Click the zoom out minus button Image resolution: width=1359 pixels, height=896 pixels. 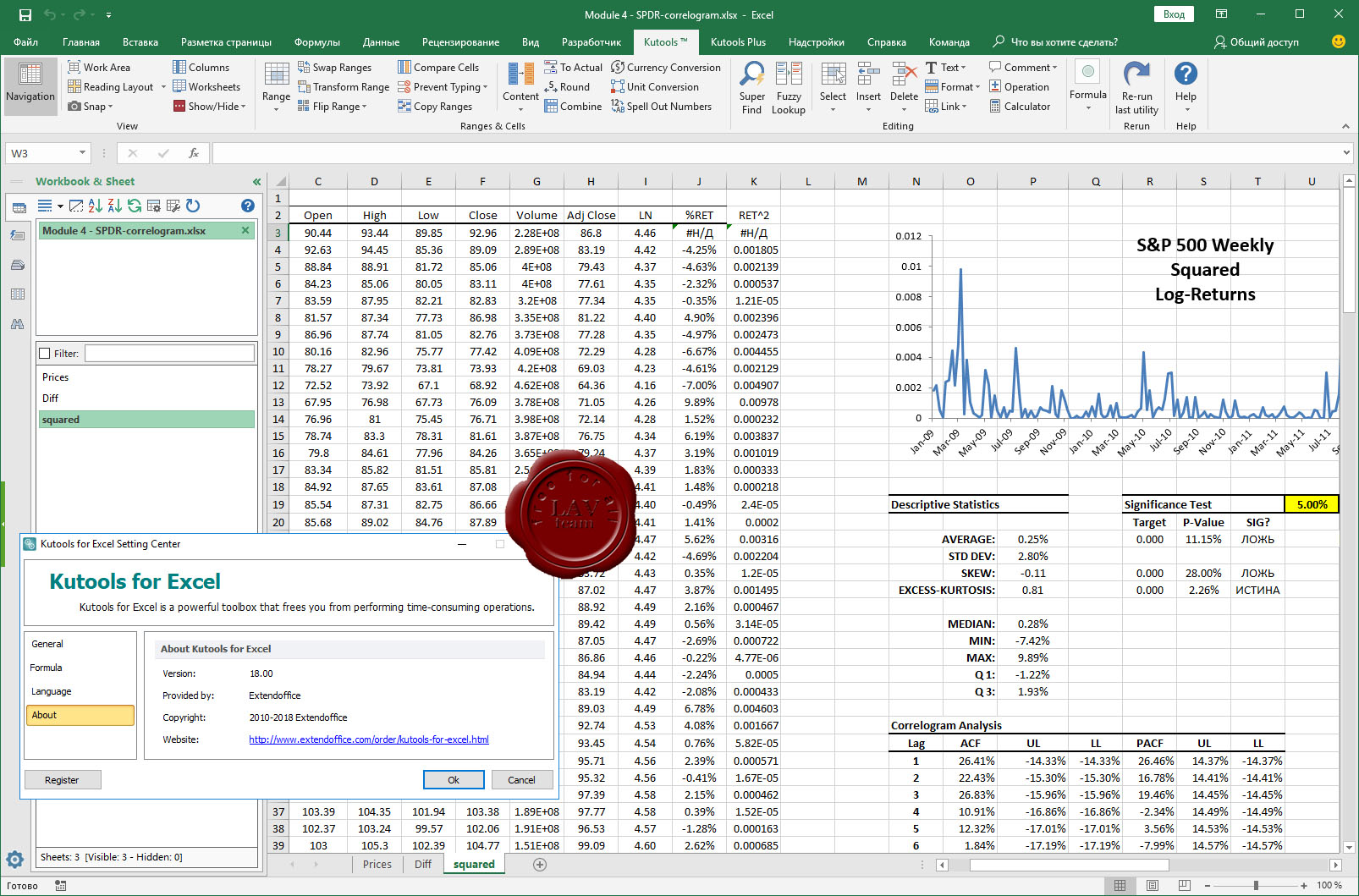click(x=1208, y=885)
